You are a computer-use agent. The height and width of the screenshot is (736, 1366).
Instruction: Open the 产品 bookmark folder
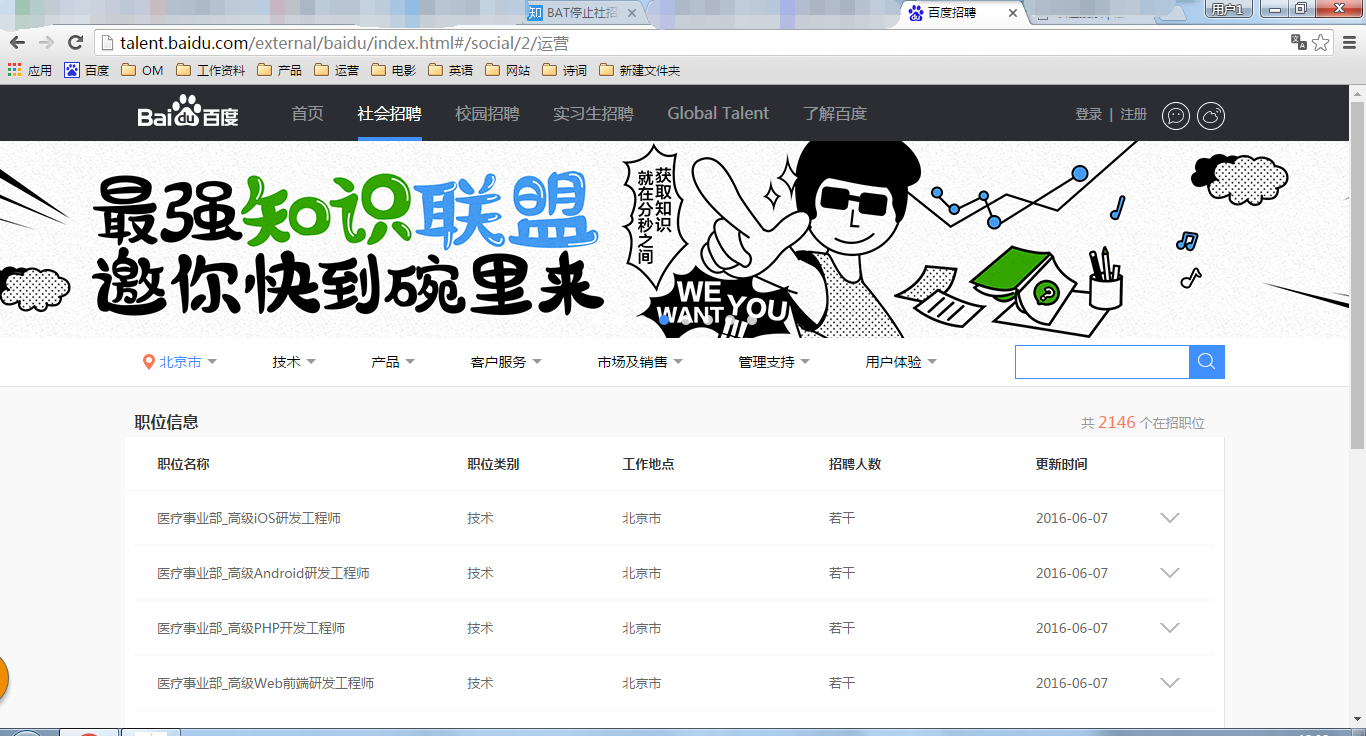(x=279, y=70)
